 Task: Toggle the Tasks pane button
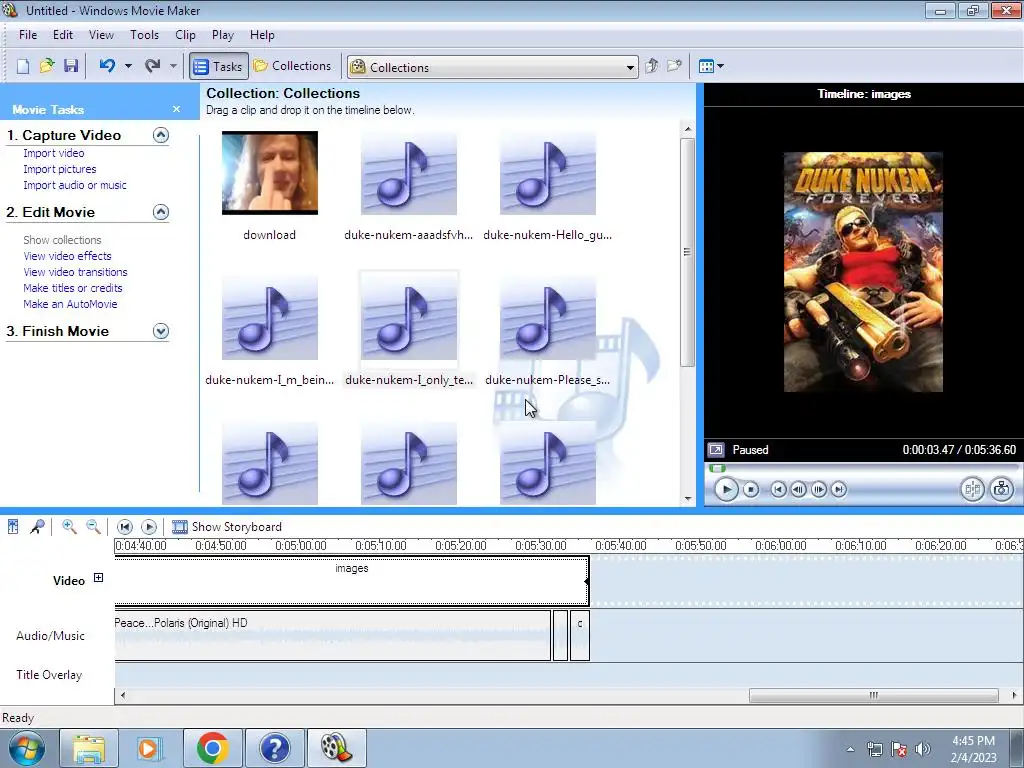(x=219, y=67)
